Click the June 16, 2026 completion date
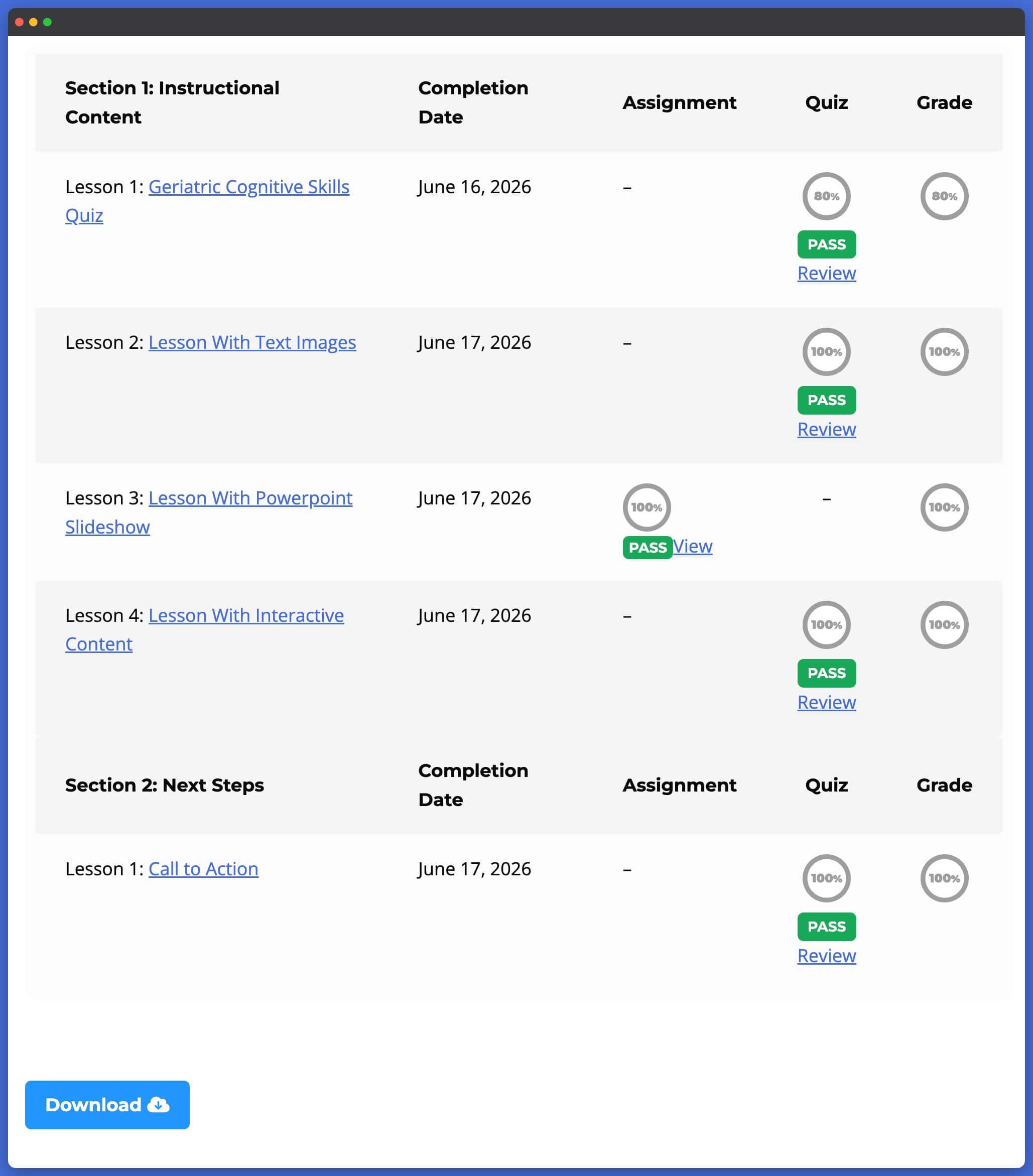 pos(474,187)
